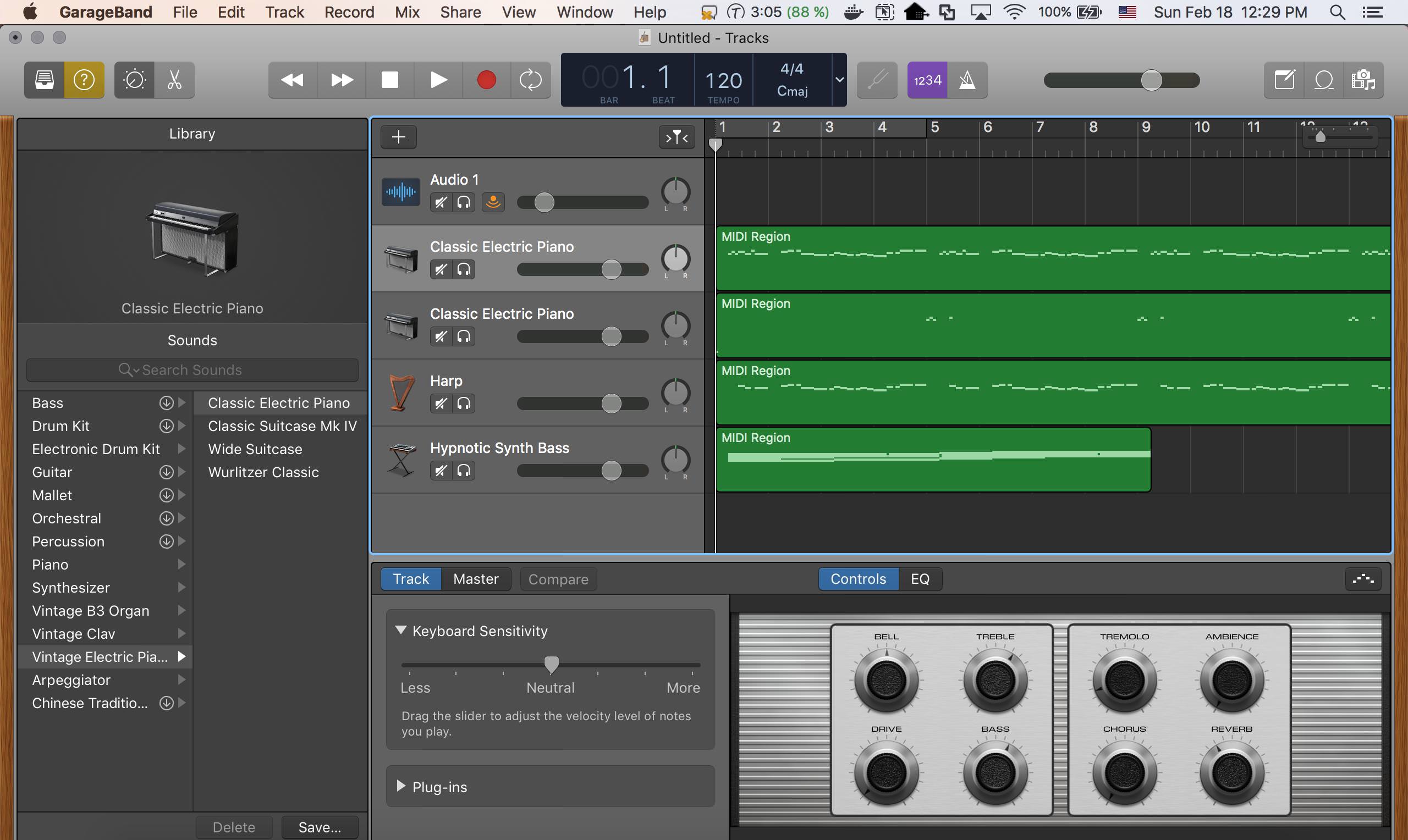Open the LCD display mode dropdown arrow
Screen dimensions: 1408x840
coord(839,80)
